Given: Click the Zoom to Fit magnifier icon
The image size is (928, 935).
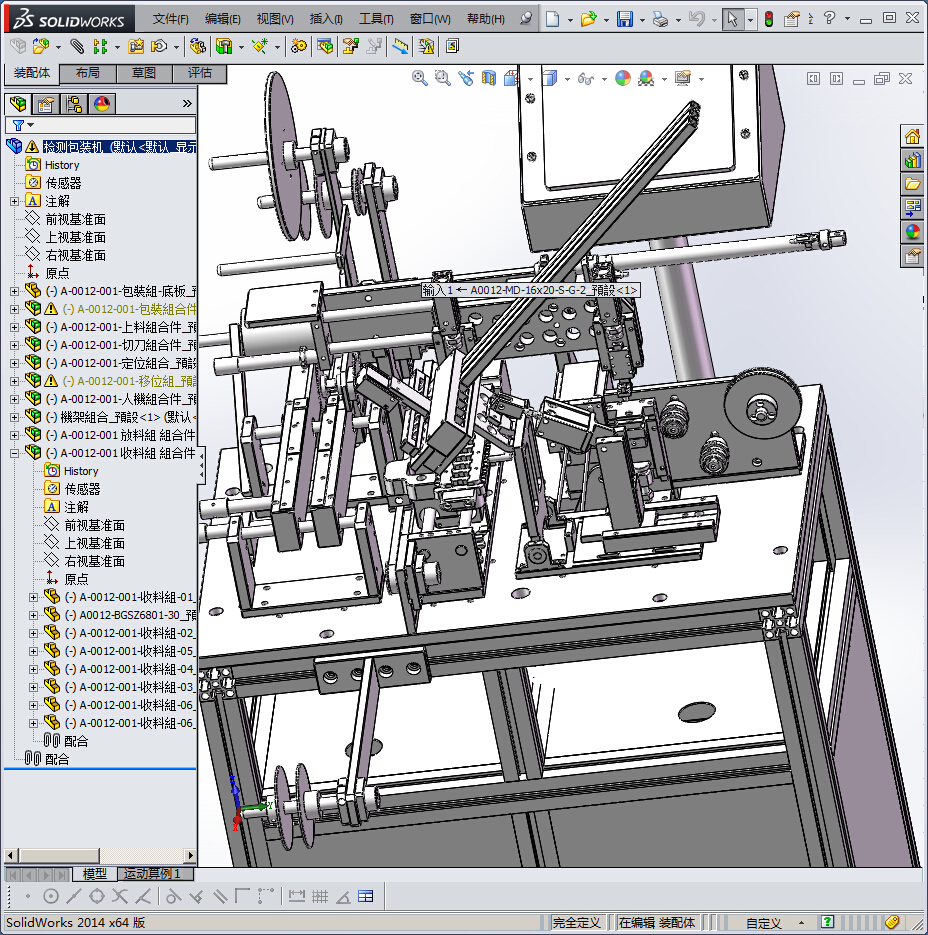Looking at the screenshot, I should click(x=420, y=78).
